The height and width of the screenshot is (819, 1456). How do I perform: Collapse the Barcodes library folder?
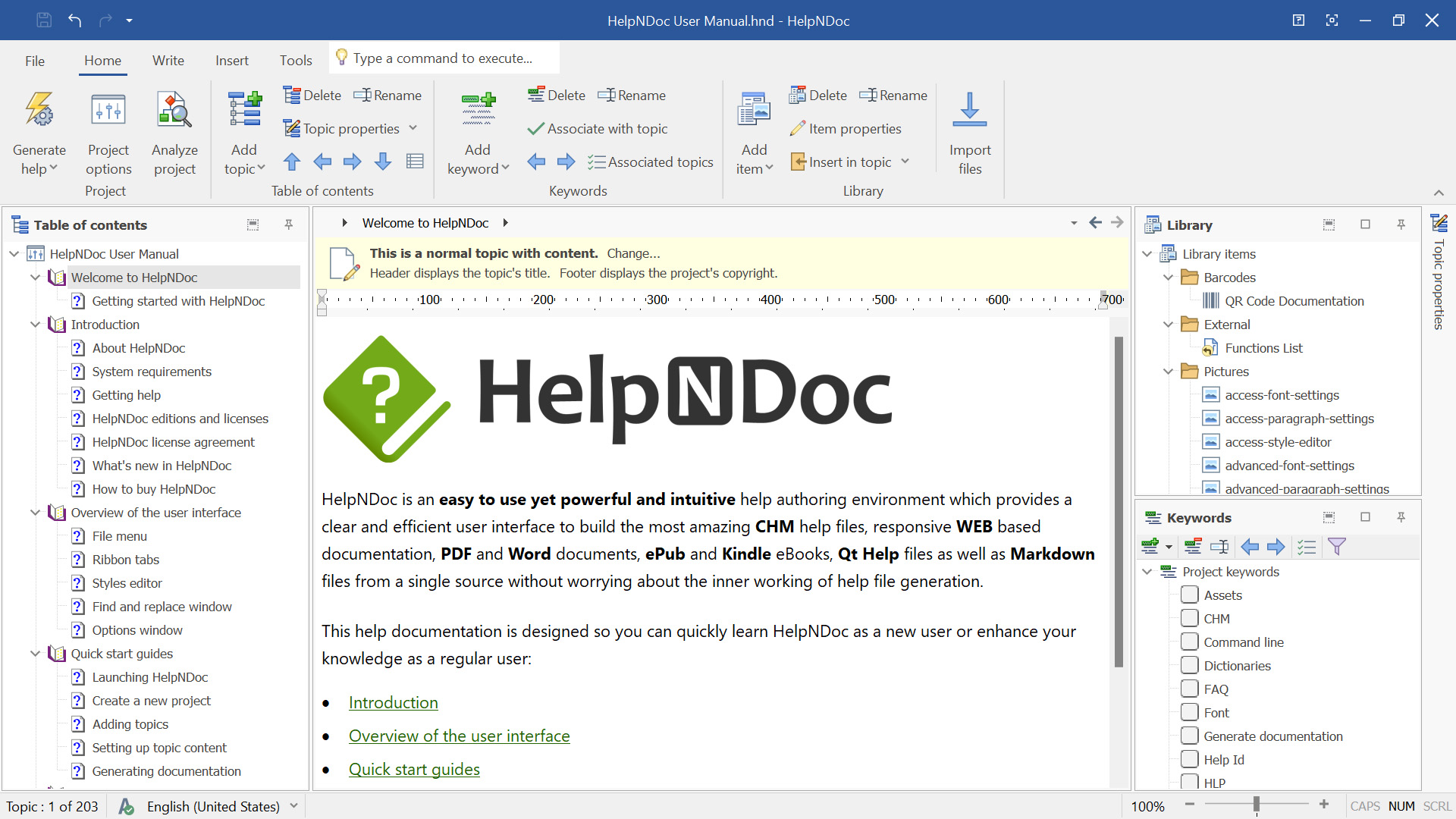1168,278
